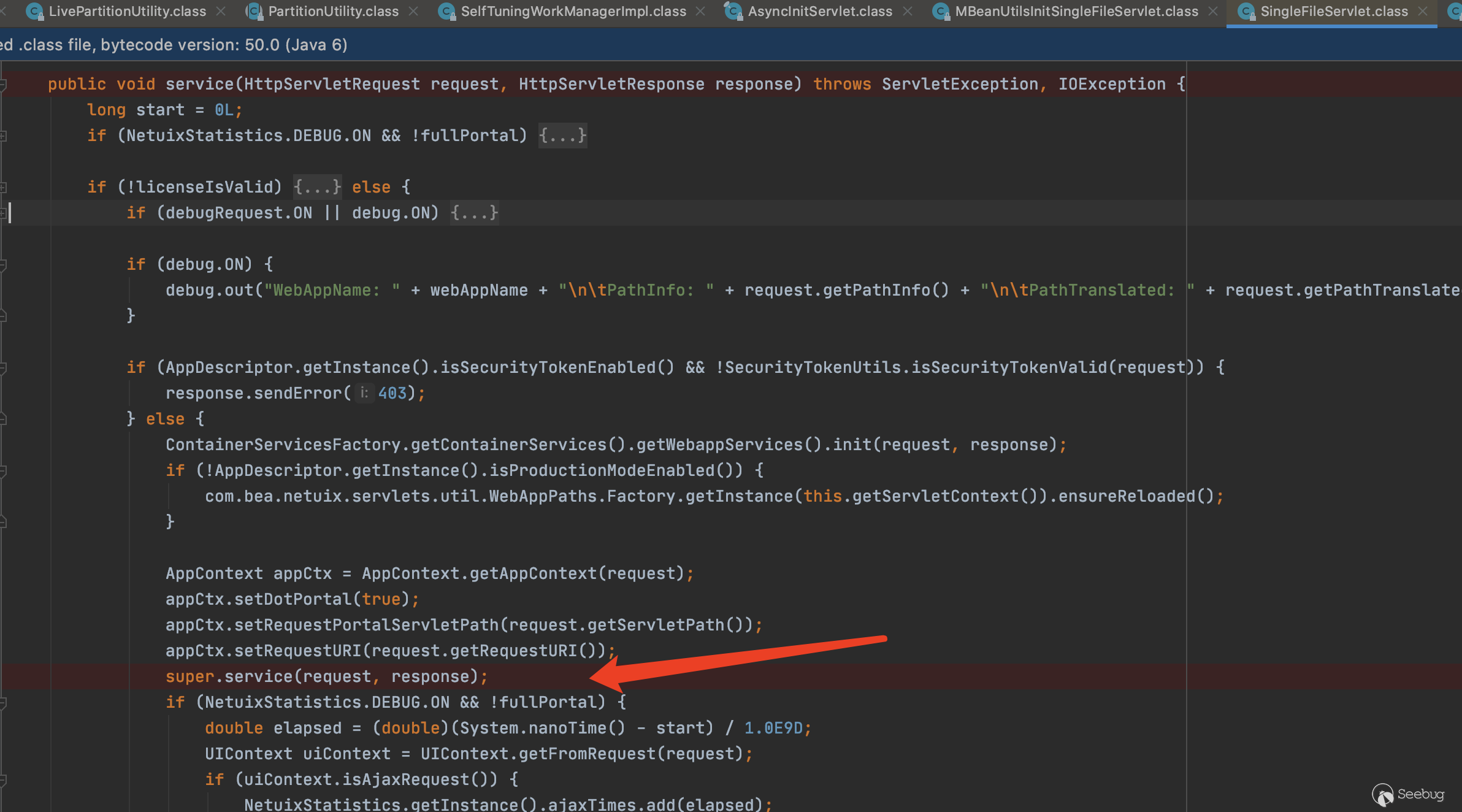Viewport: 1462px width, 812px height.
Task: Switch to the MBeanUtilsInitSingleFileServlet.class tab
Action: [x=1076, y=12]
